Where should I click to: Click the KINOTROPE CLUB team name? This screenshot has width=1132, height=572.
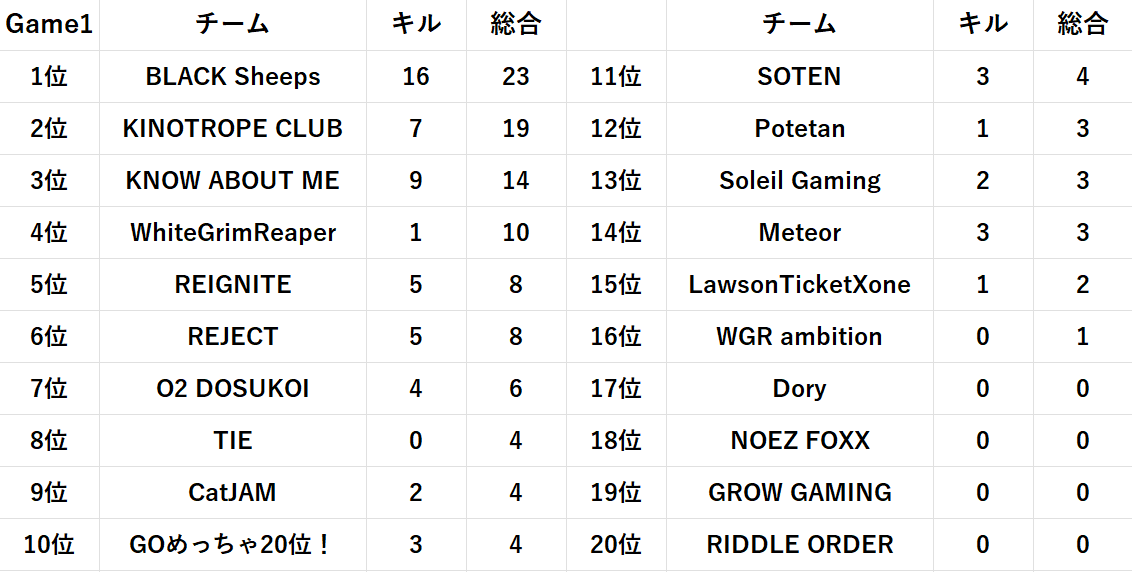[x=233, y=129]
